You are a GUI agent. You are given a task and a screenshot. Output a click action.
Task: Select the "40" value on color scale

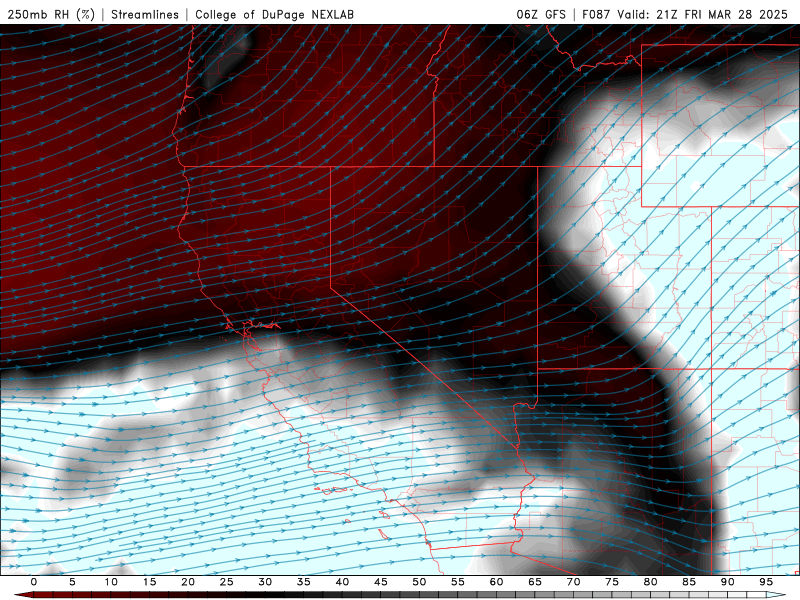(x=342, y=582)
